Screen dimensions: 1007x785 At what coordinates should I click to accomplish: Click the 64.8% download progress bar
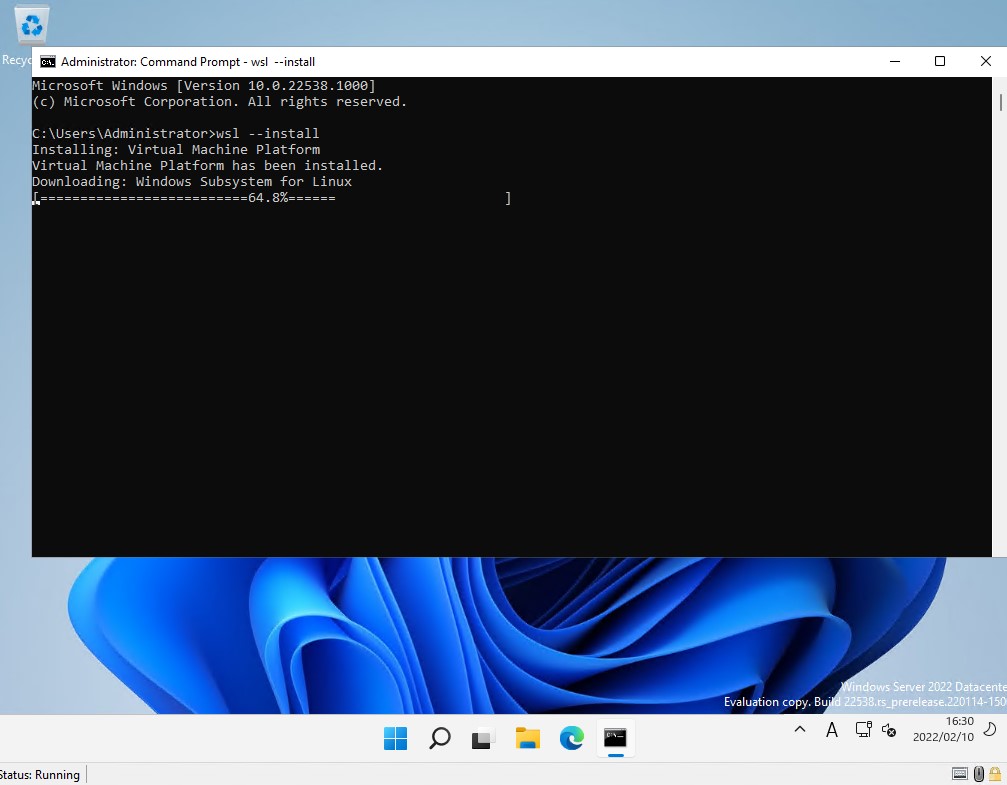click(272, 198)
